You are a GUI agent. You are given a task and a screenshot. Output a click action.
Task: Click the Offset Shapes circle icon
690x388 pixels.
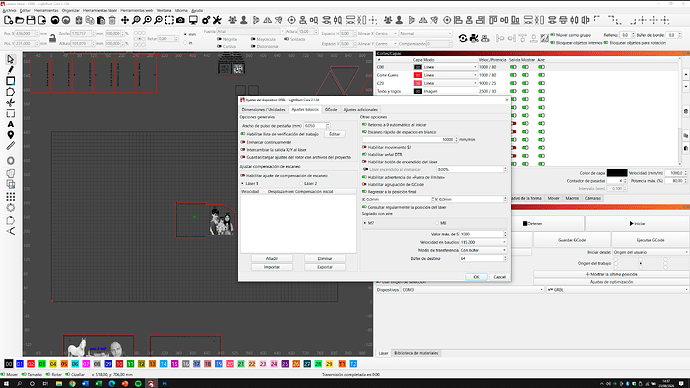click(11, 161)
